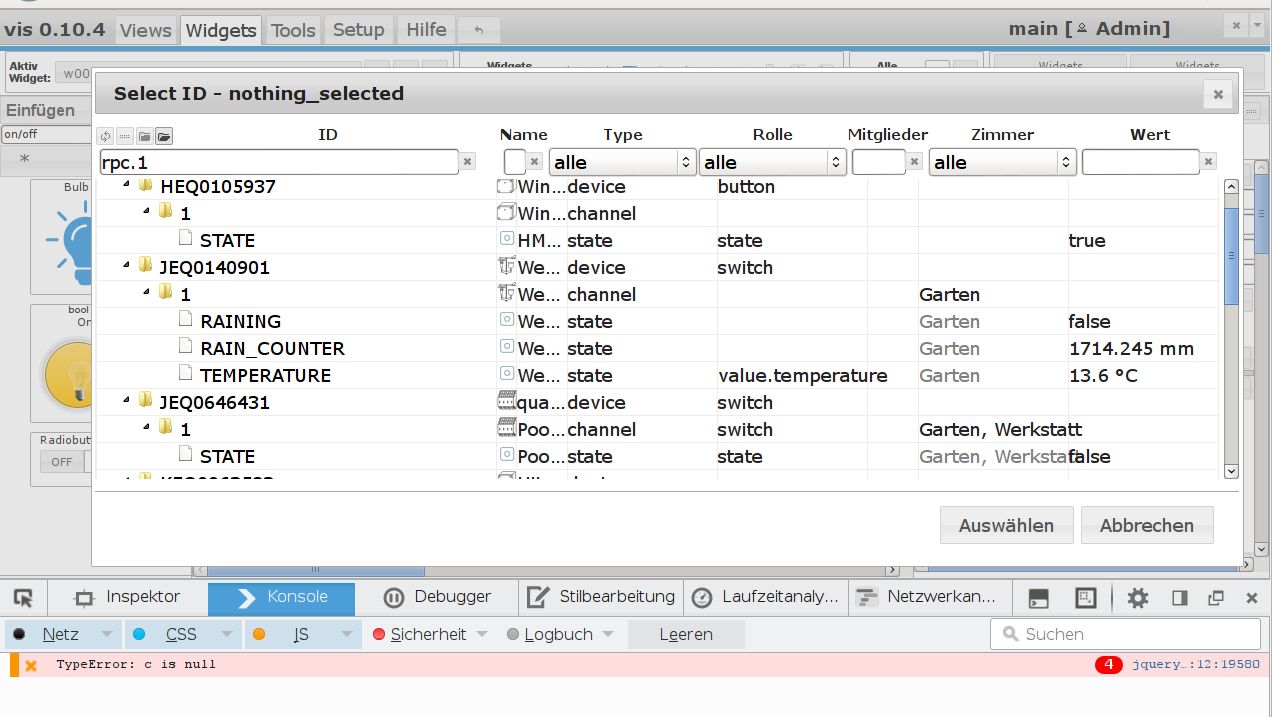The width and height of the screenshot is (1272, 717).
Task: Open the Rolle filter dropdown
Action: pyautogui.click(x=772, y=162)
